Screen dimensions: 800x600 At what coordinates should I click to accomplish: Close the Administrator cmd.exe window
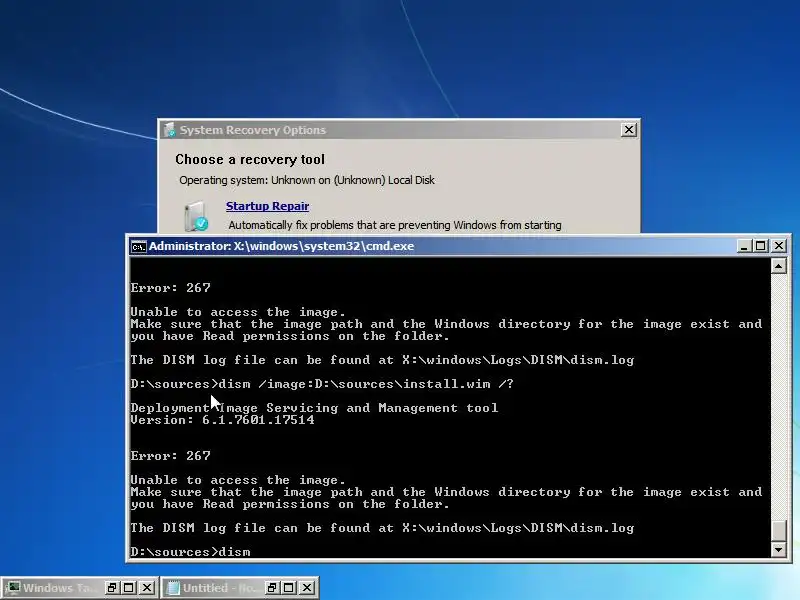pos(779,246)
